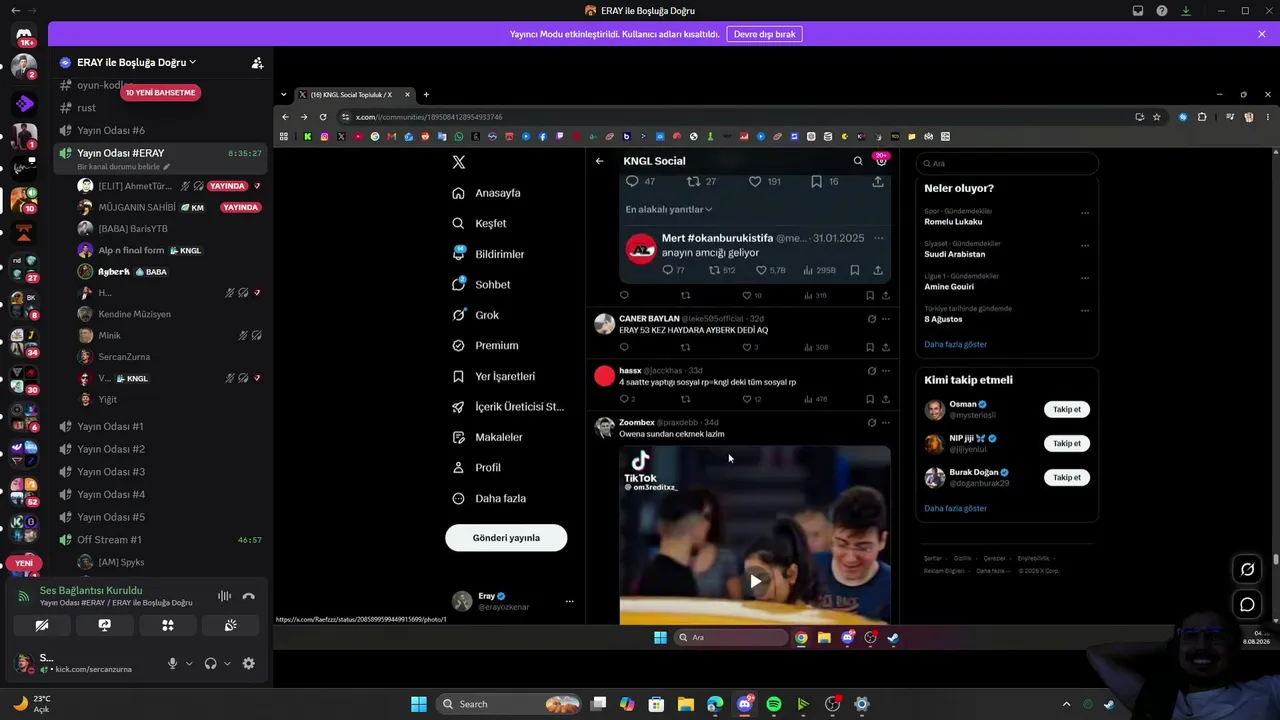Image resolution: width=1280 pixels, height=720 pixels.
Task: Open Windows Start menu on the bottom taskbar
Action: (x=419, y=704)
